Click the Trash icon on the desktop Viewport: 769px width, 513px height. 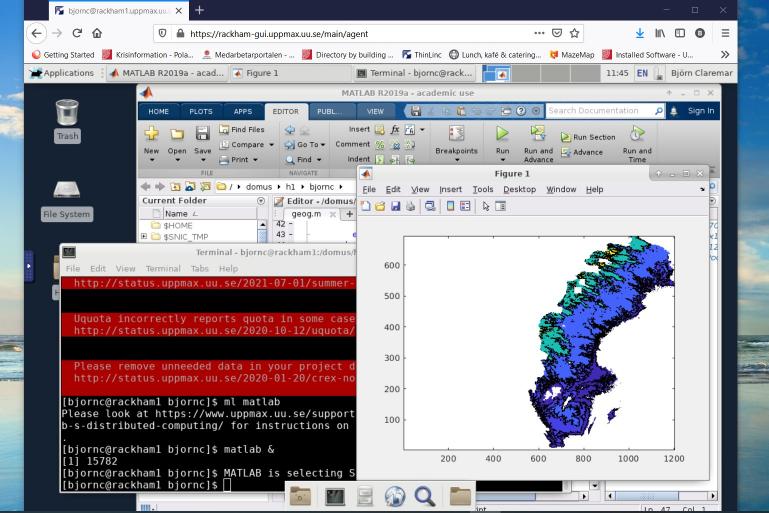[67, 112]
